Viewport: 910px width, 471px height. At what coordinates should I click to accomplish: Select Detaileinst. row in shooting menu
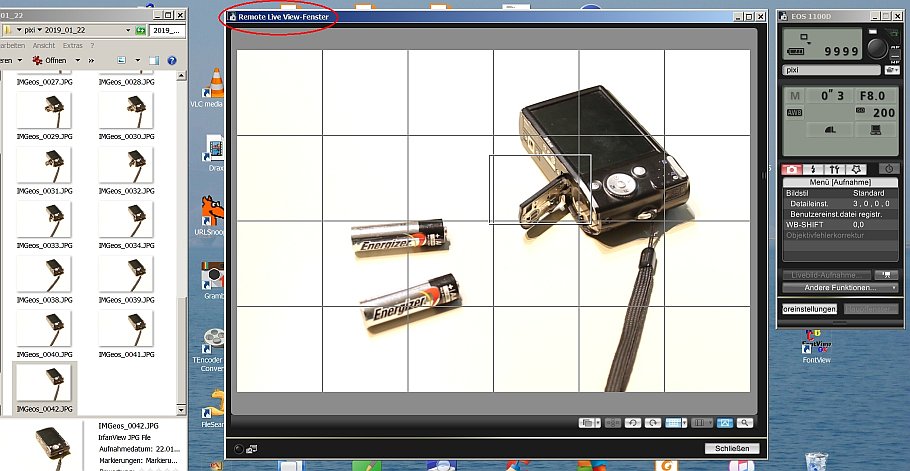pyautogui.click(x=840, y=204)
